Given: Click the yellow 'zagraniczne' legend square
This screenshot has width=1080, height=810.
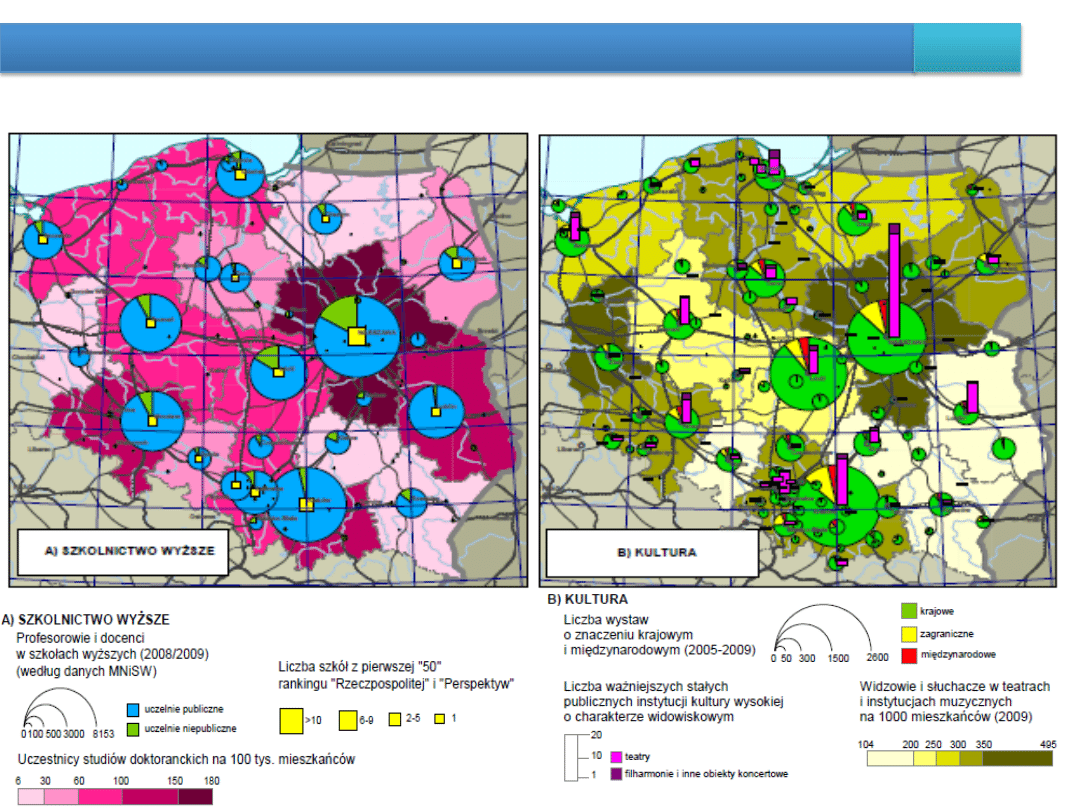Looking at the screenshot, I should click(908, 633).
